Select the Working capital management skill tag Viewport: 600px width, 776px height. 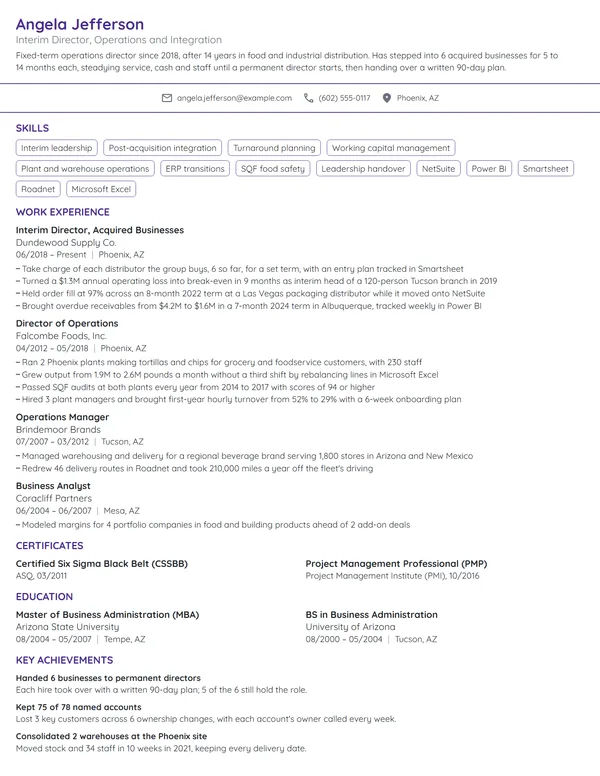point(391,148)
